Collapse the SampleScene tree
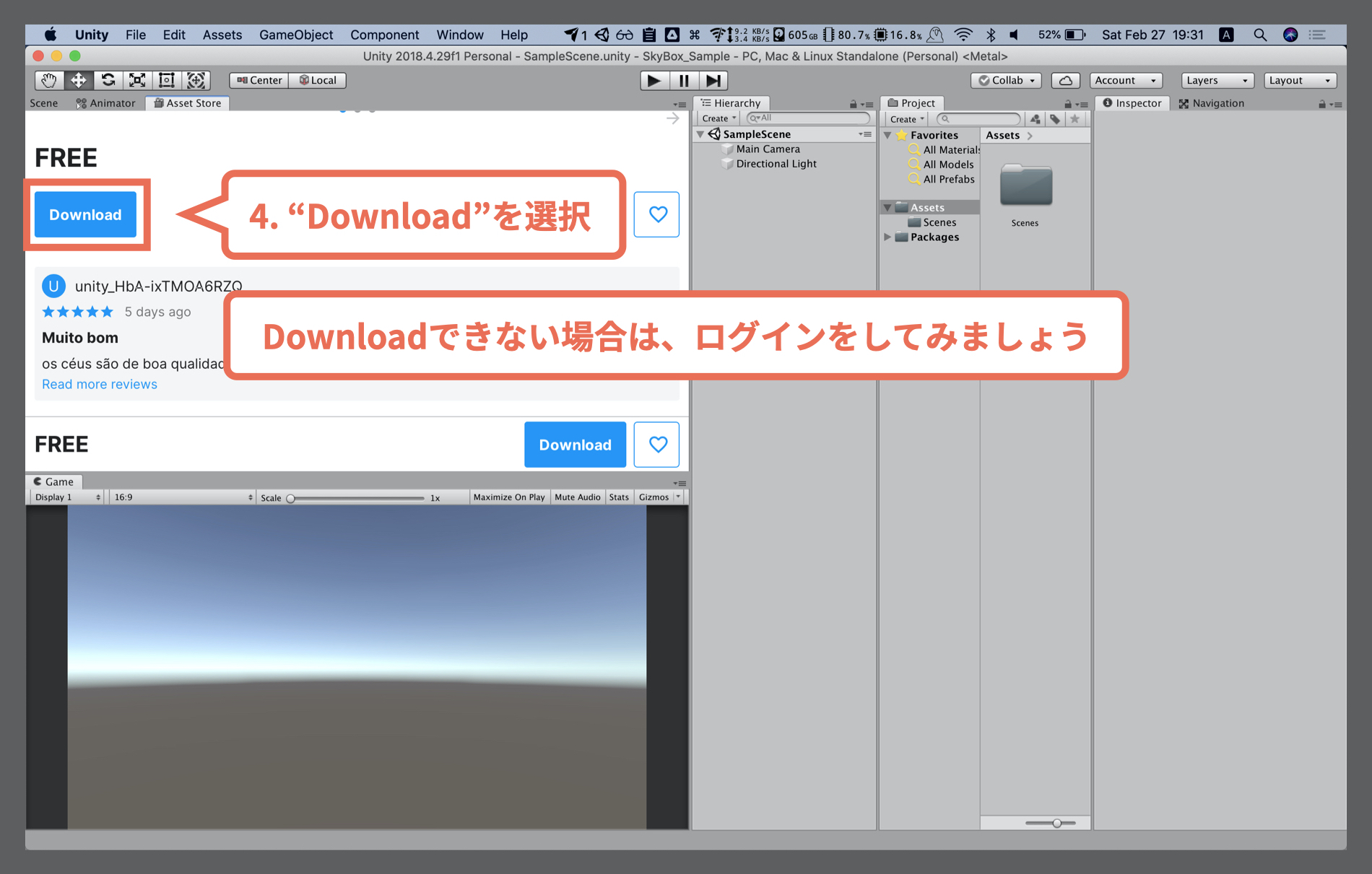Viewport: 1372px width, 874px height. click(700, 134)
